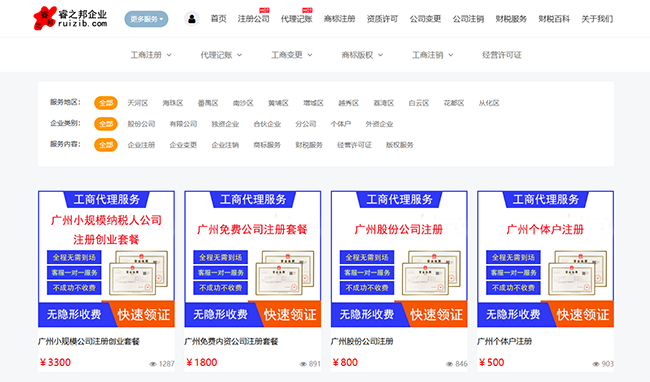Open 资质许可 in the top navigation
The width and height of the screenshot is (650, 382).
tap(382, 19)
